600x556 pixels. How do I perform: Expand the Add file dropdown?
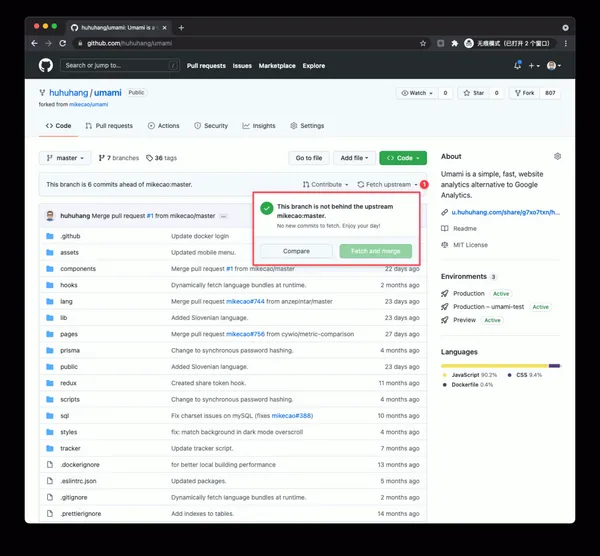(x=354, y=158)
